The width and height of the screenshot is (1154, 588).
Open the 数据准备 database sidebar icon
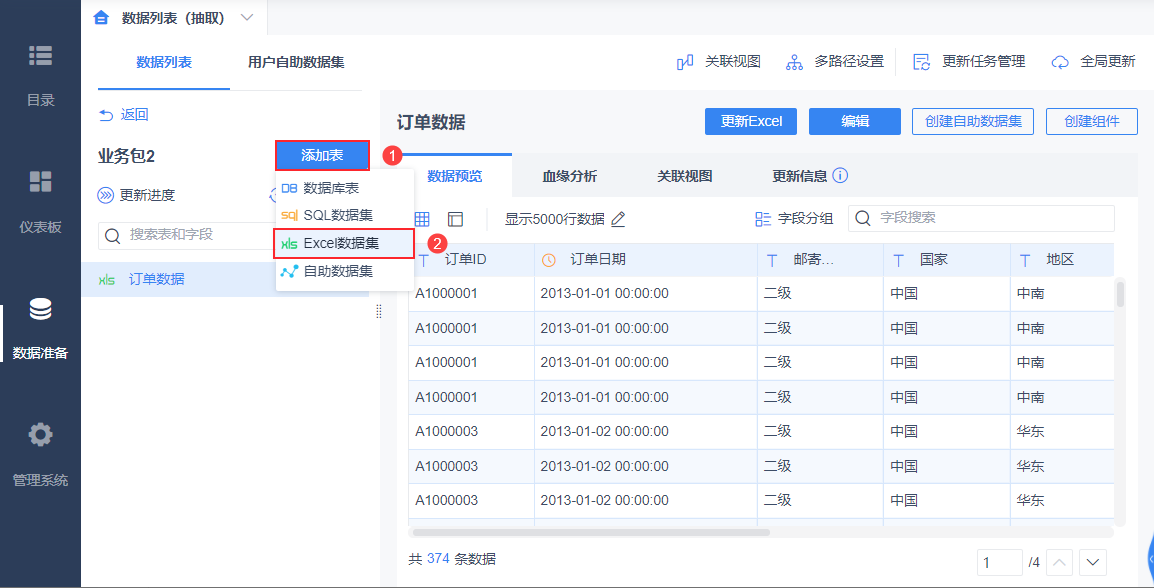tap(40, 309)
